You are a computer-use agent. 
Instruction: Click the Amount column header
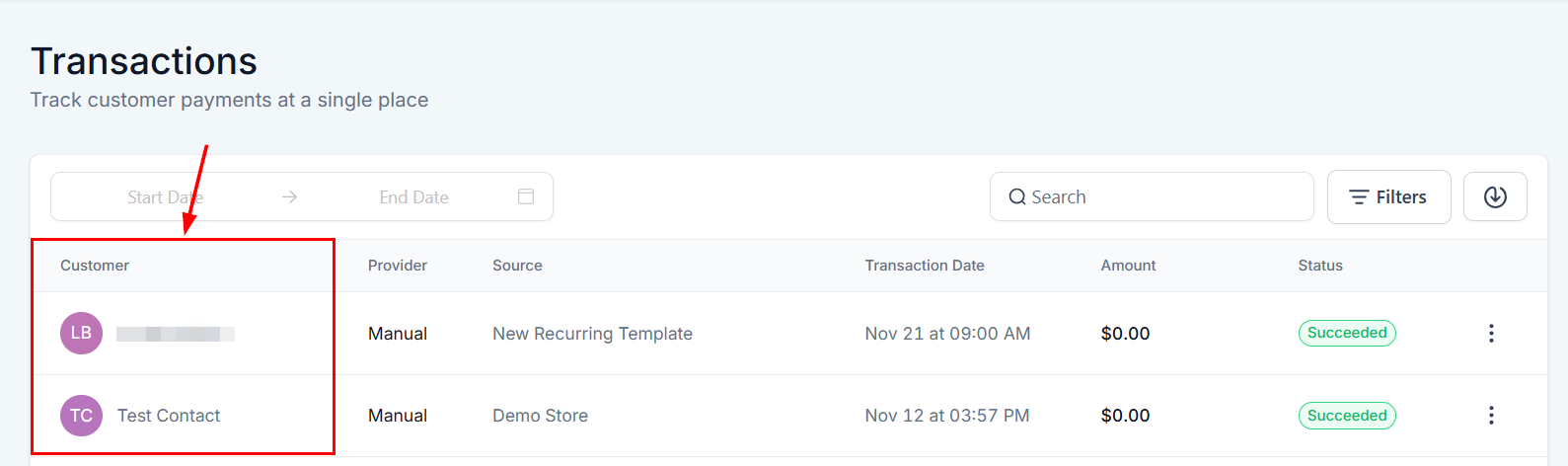(1128, 266)
